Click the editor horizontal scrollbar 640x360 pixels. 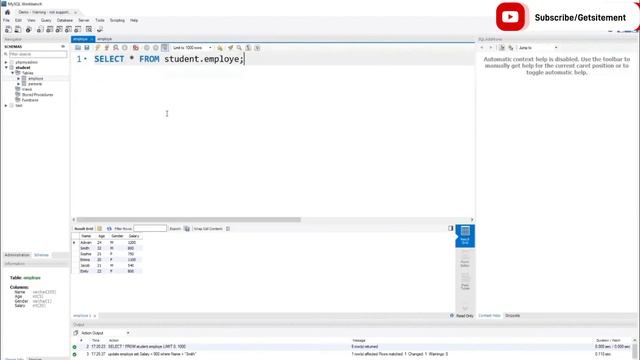pyautogui.click(x=189, y=220)
